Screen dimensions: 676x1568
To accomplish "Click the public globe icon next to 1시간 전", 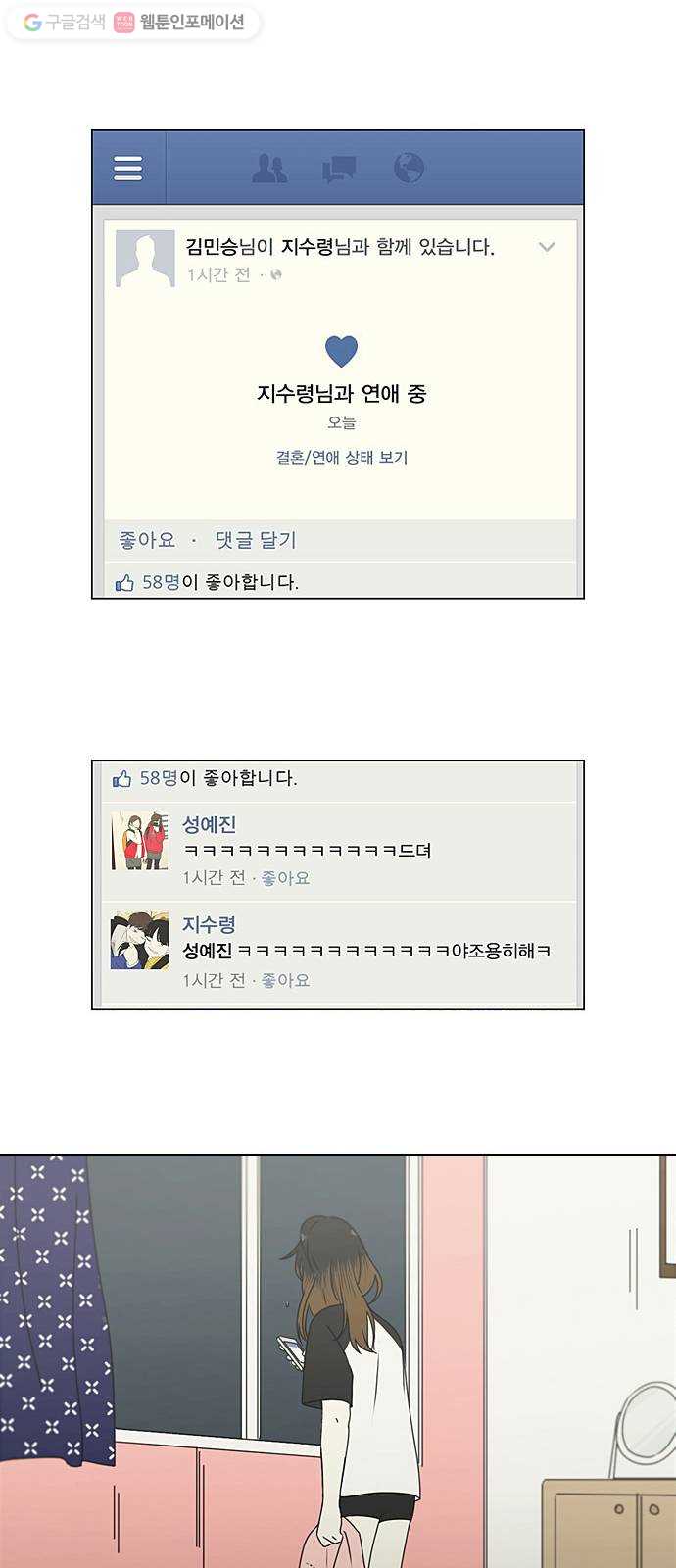I will [276, 274].
